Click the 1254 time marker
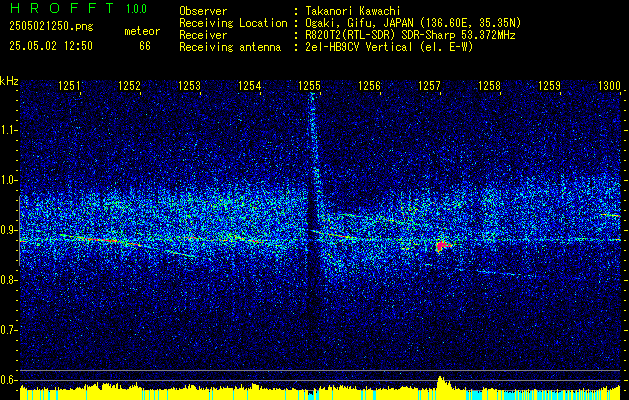Screen dimensions: 629x400 pos(250,85)
